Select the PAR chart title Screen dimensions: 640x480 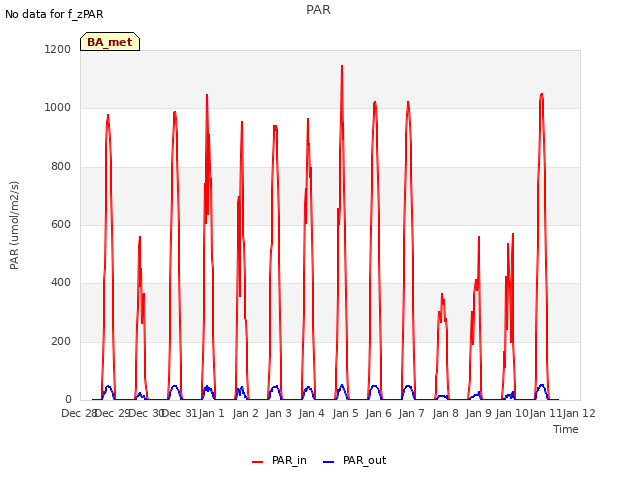(318, 10)
